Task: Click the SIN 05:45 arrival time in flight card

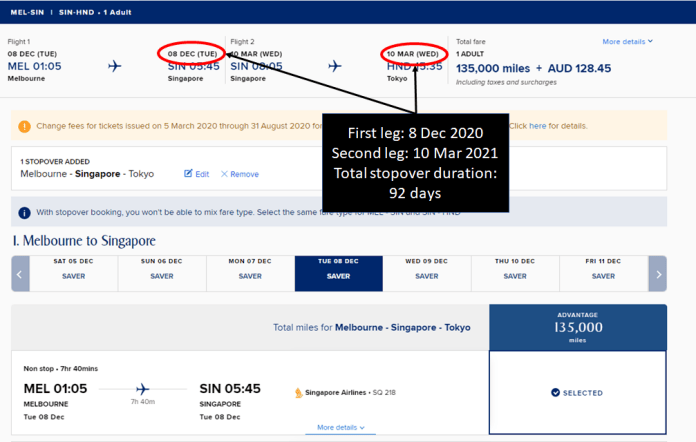Action: click(230, 389)
